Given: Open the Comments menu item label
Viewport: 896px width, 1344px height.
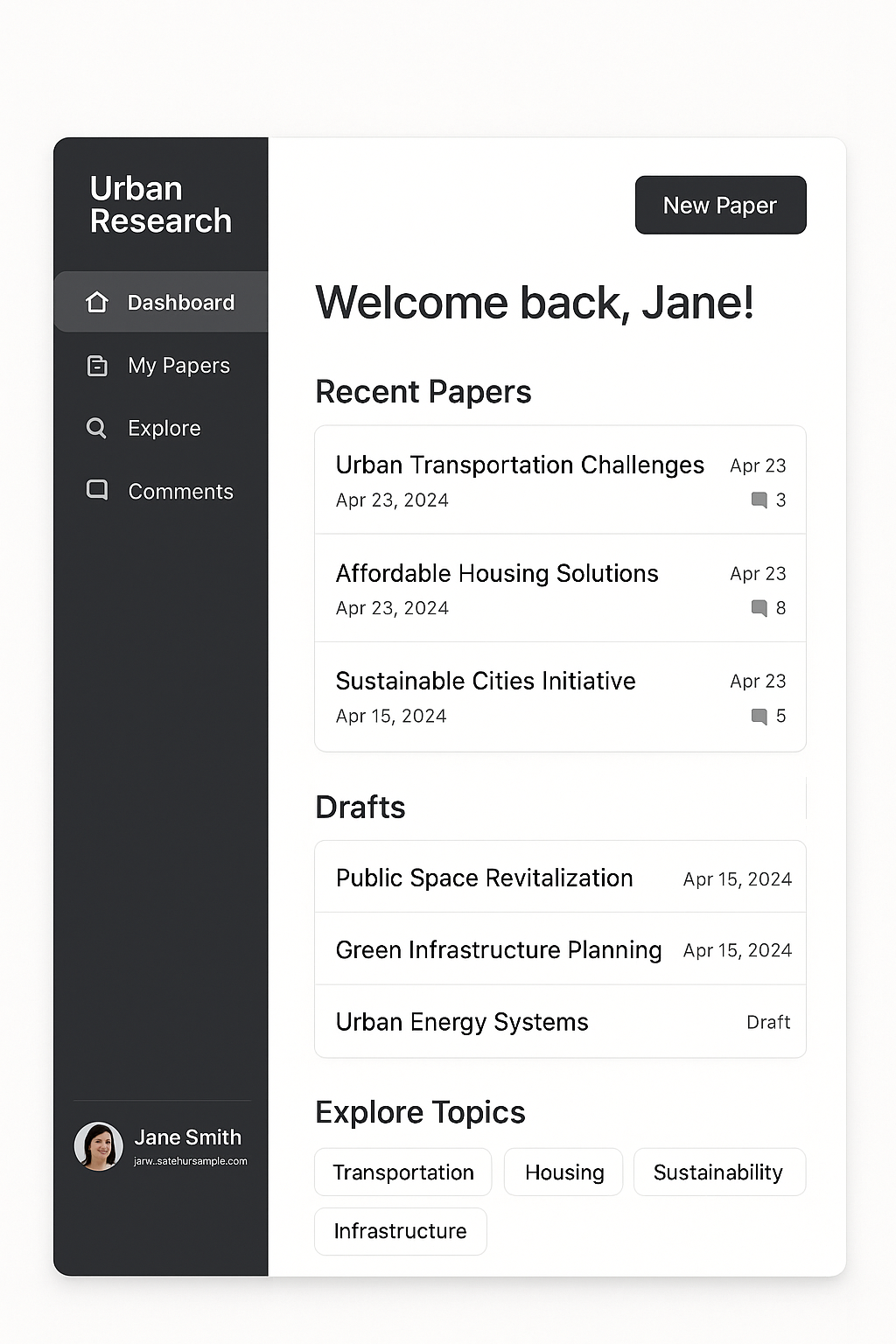Looking at the screenshot, I should point(180,492).
